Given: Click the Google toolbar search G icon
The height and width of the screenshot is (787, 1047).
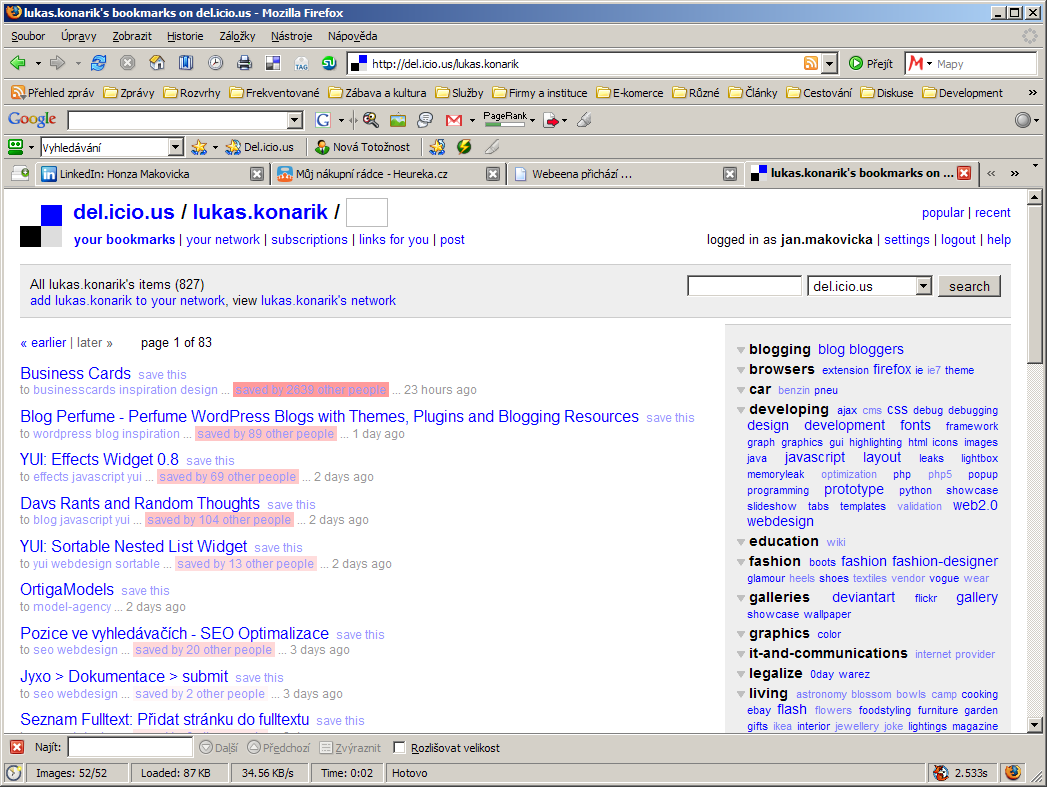Looking at the screenshot, I should click(x=323, y=120).
